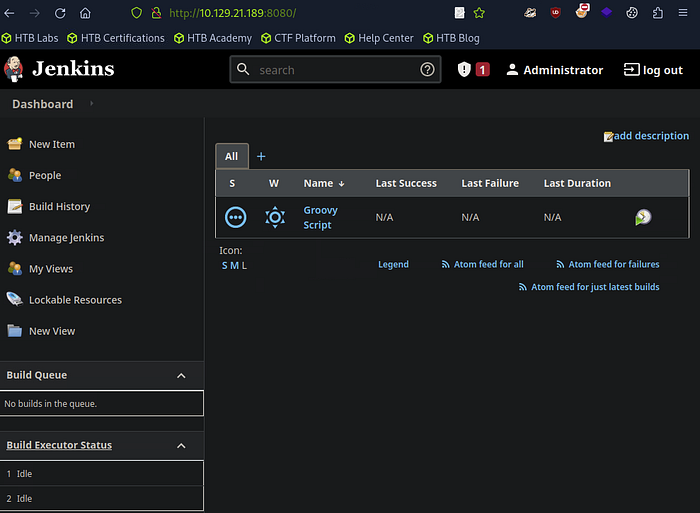Select the All view tab

[x=232, y=156]
